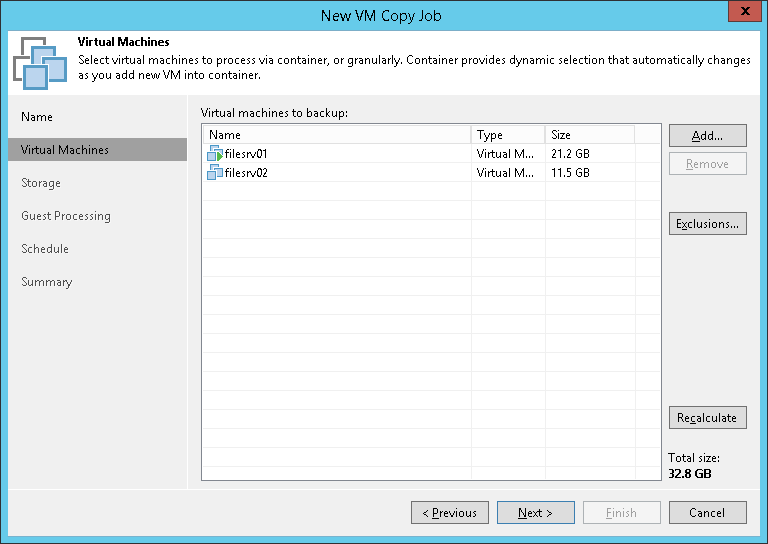Go to the Storage step
The image size is (768, 544).
41,183
